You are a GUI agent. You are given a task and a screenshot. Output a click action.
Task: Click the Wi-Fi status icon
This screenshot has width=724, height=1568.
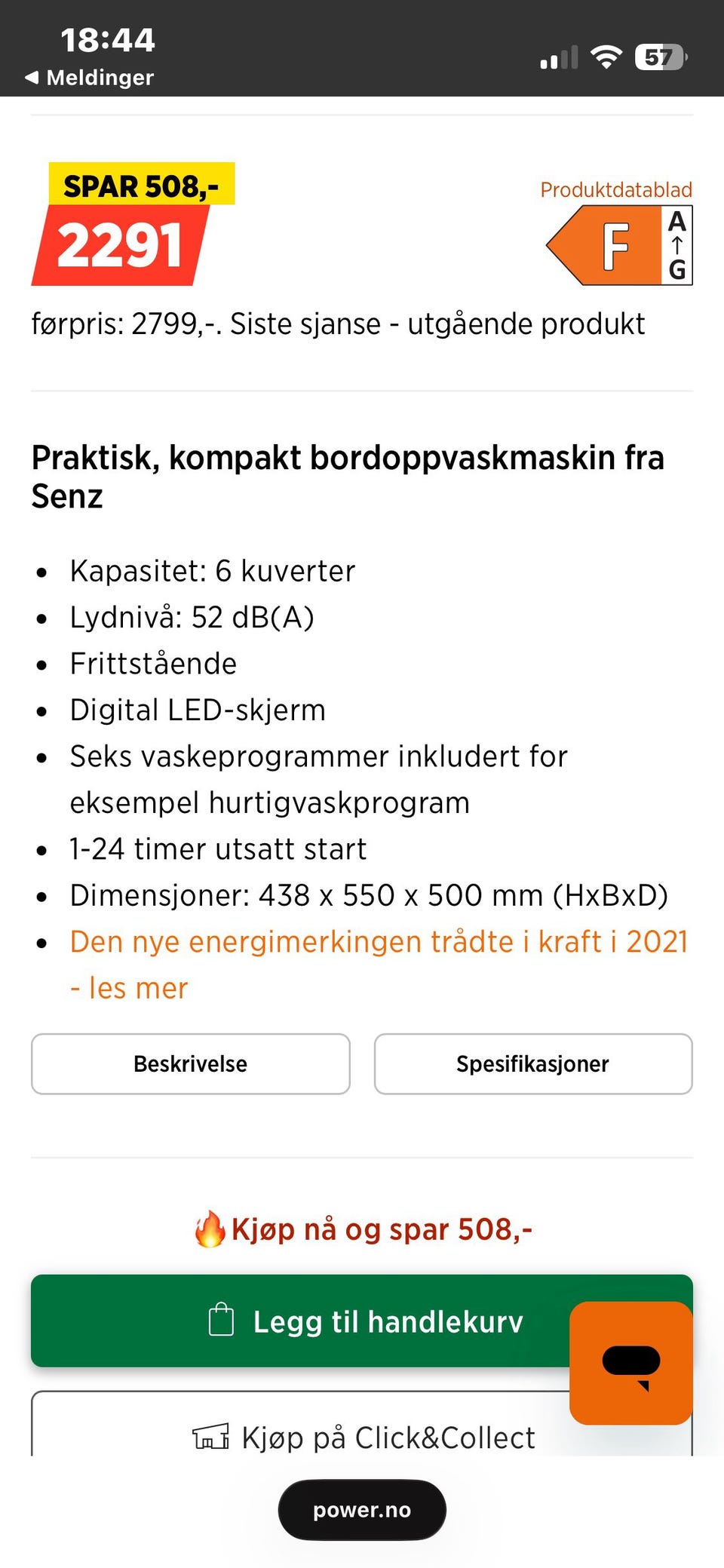pyautogui.click(x=606, y=57)
